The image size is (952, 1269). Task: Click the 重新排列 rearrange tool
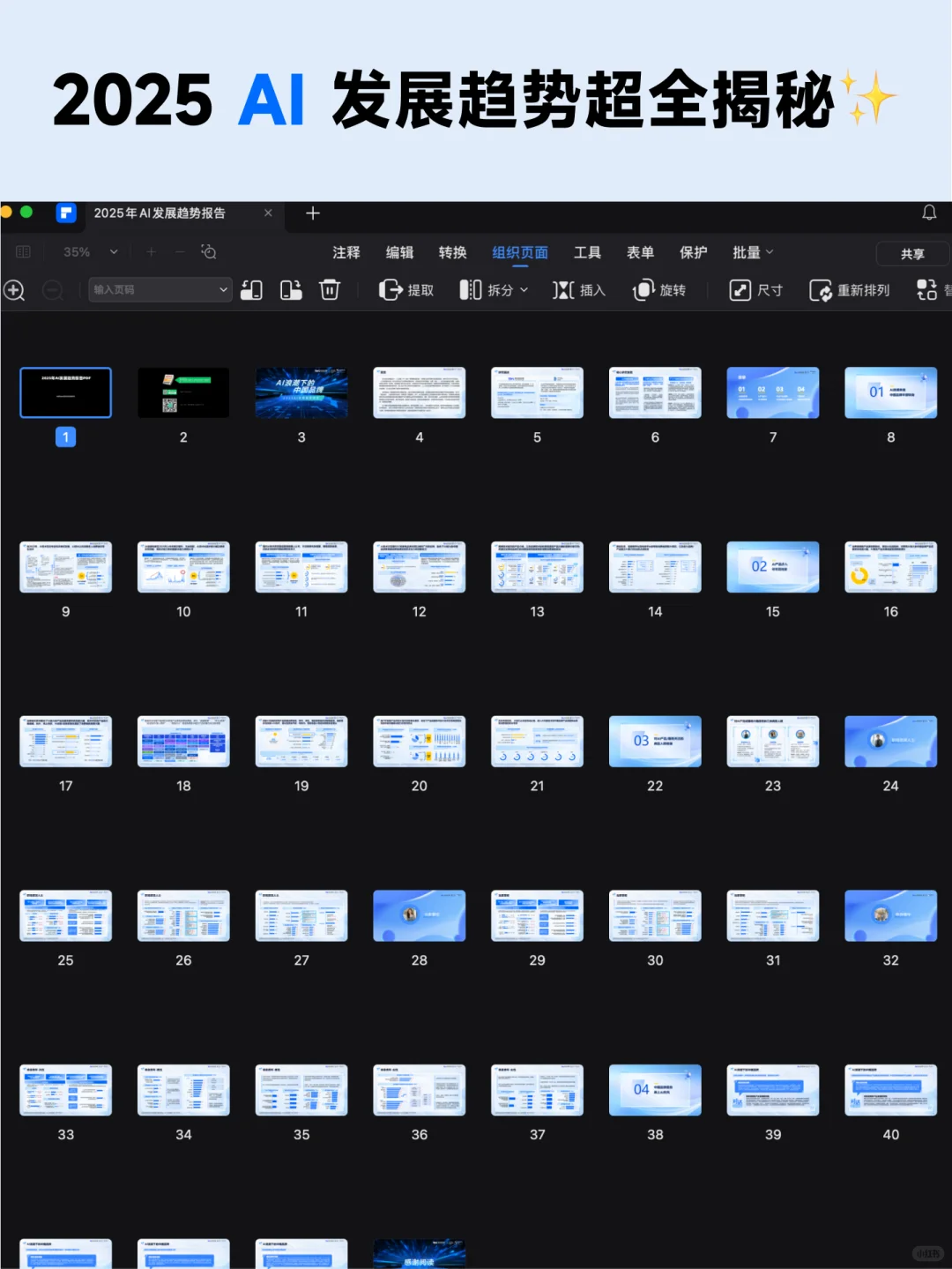850,290
